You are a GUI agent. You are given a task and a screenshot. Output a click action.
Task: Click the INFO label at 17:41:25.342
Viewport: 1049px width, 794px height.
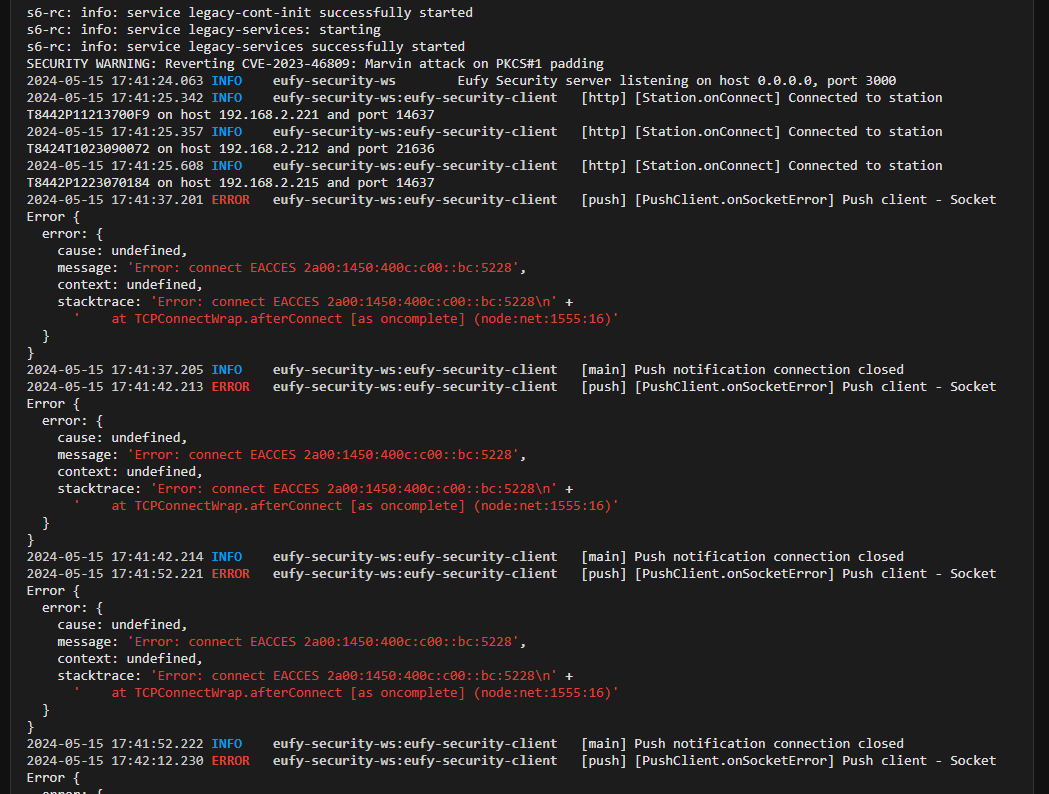click(227, 98)
